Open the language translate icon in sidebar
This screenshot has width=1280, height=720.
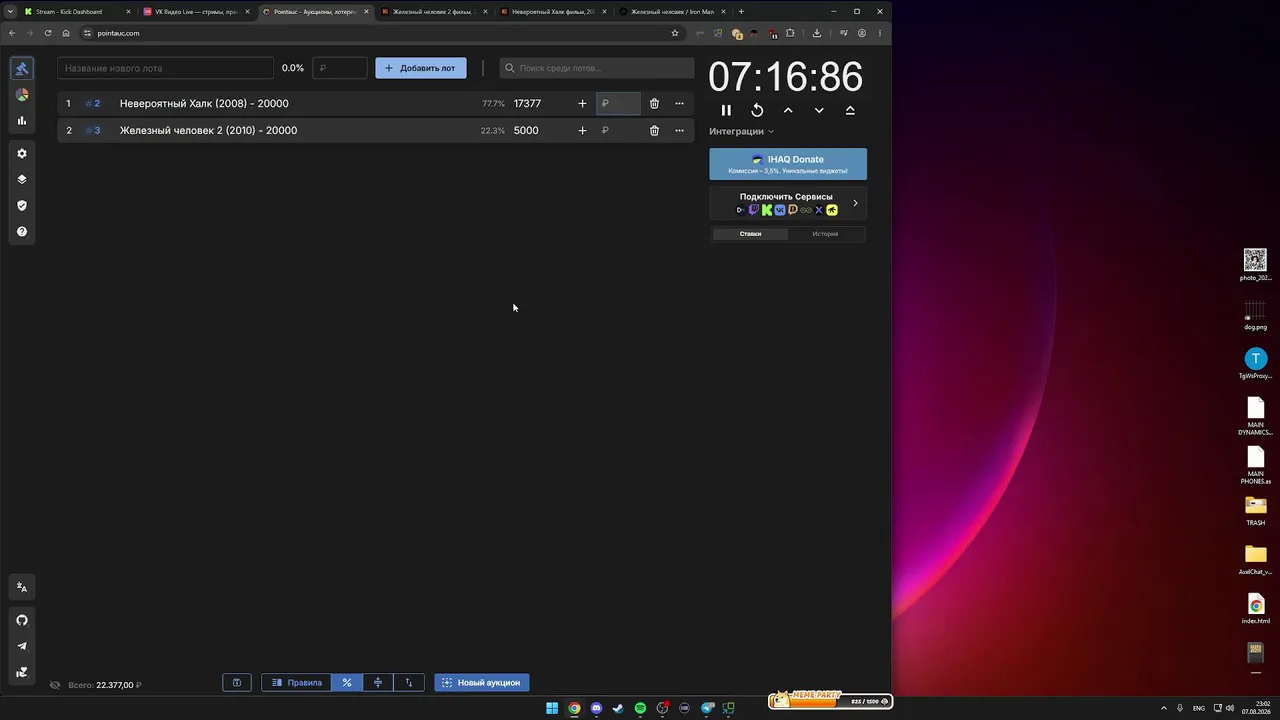(x=22, y=587)
